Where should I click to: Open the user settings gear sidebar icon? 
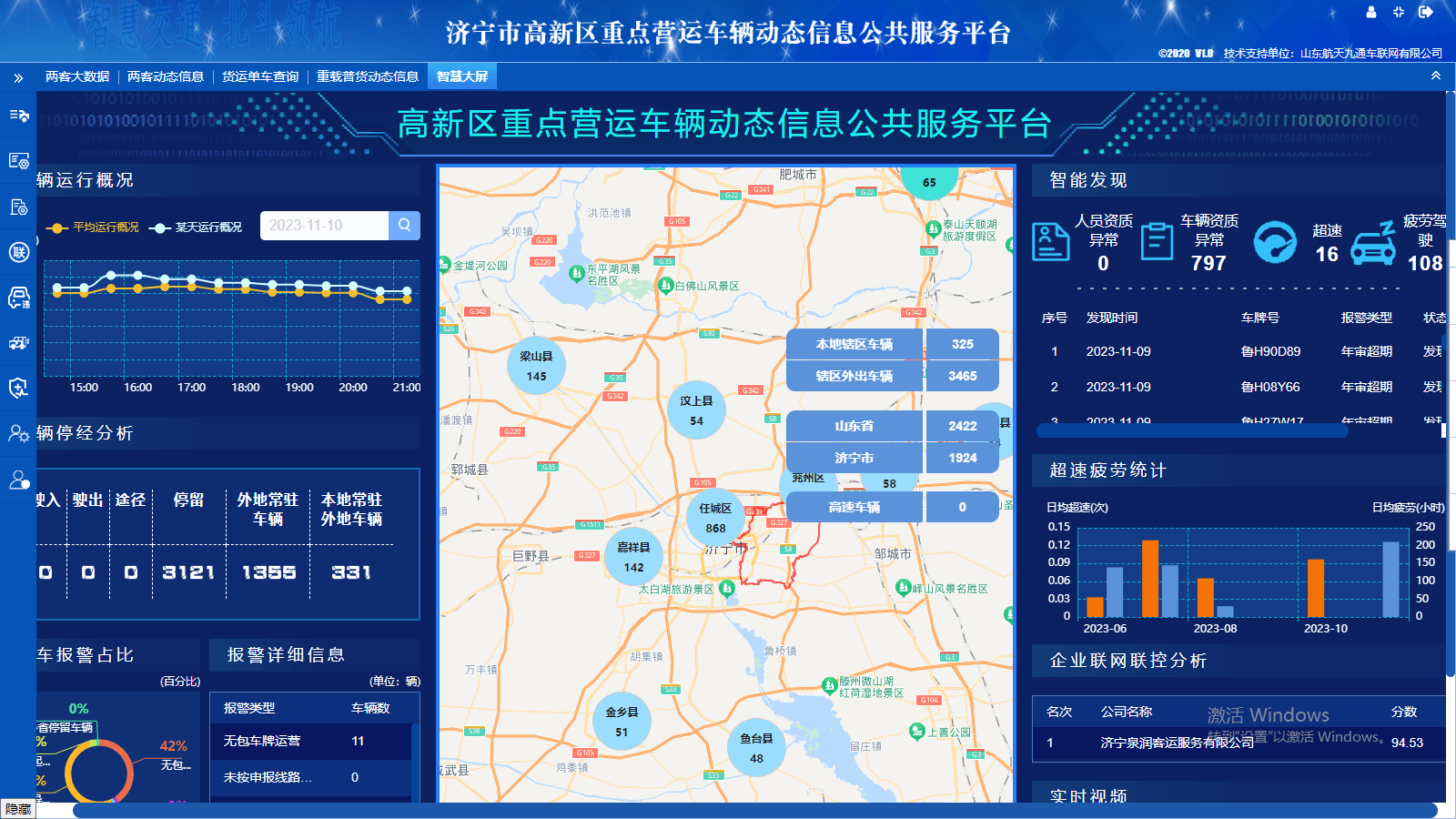tap(18, 434)
